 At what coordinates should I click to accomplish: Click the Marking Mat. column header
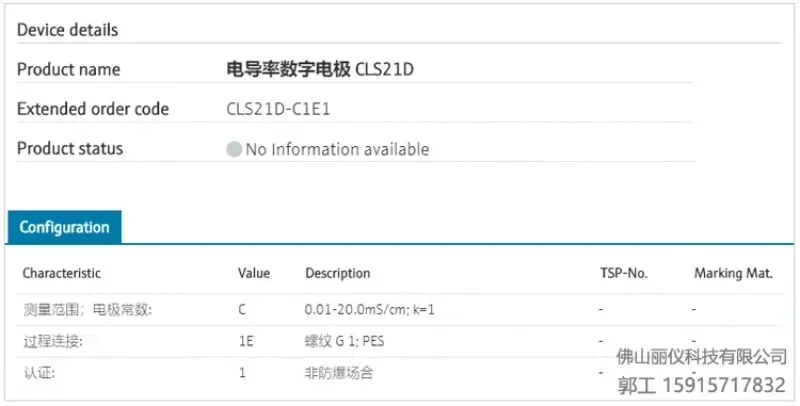point(732,273)
